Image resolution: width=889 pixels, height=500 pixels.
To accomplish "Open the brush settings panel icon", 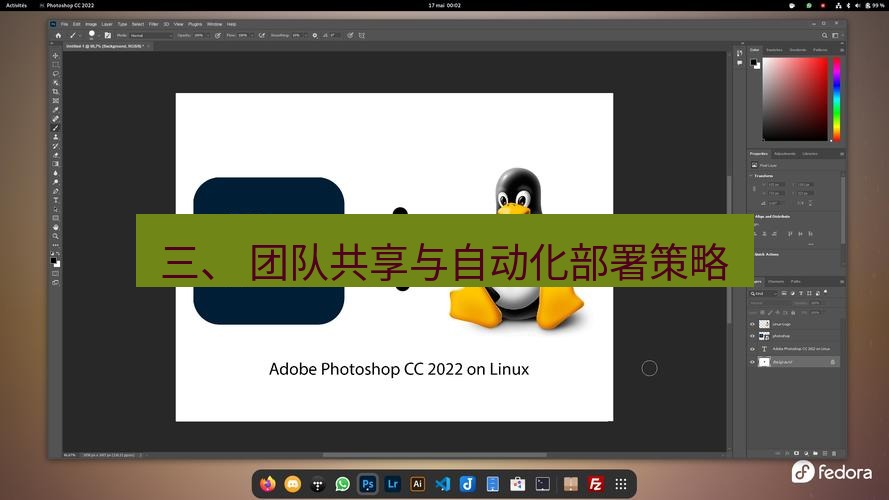I will click(x=108, y=36).
